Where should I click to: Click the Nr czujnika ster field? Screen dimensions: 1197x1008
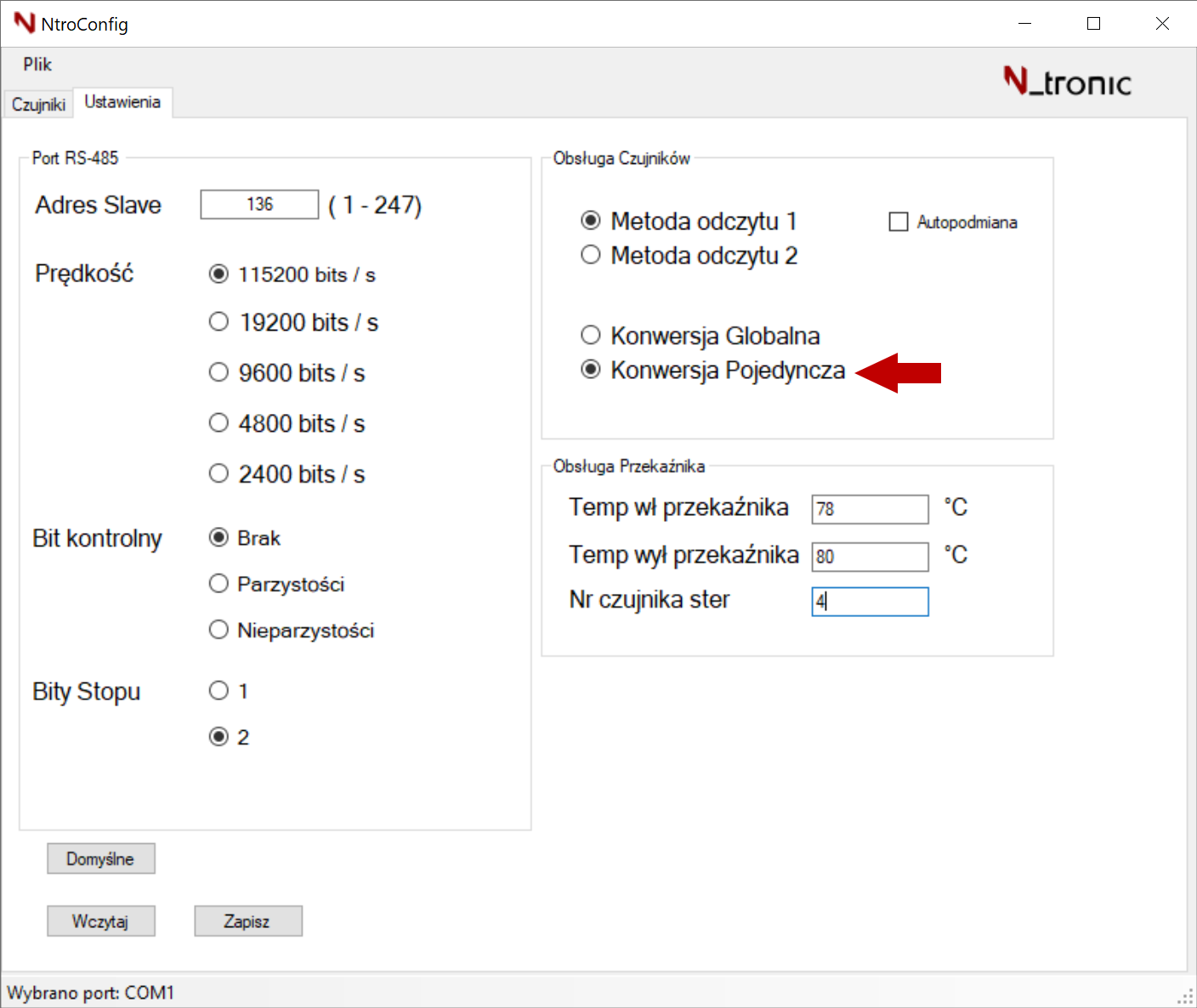point(869,601)
